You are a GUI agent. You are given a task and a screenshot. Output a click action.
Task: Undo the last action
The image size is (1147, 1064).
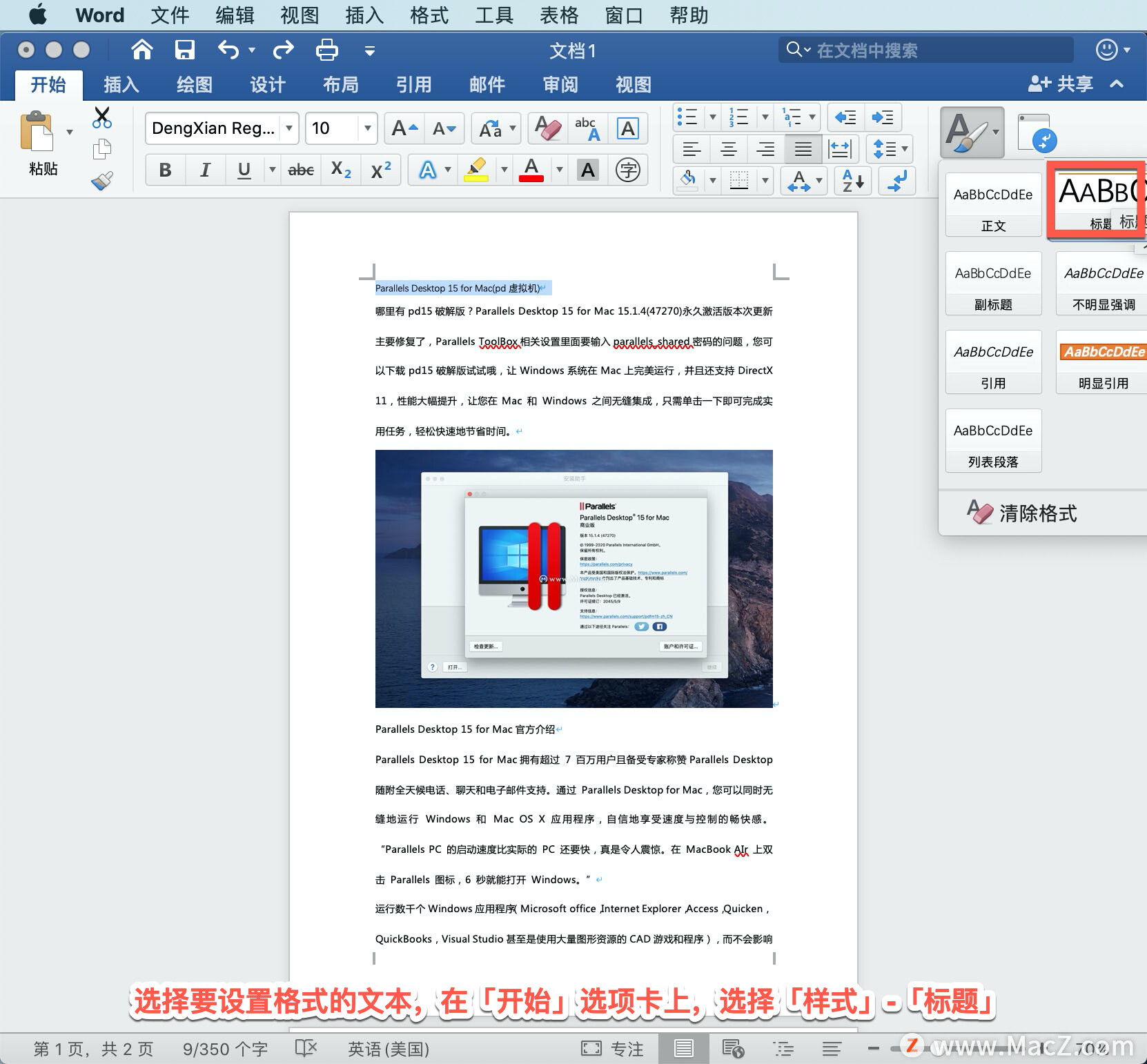click(228, 50)
